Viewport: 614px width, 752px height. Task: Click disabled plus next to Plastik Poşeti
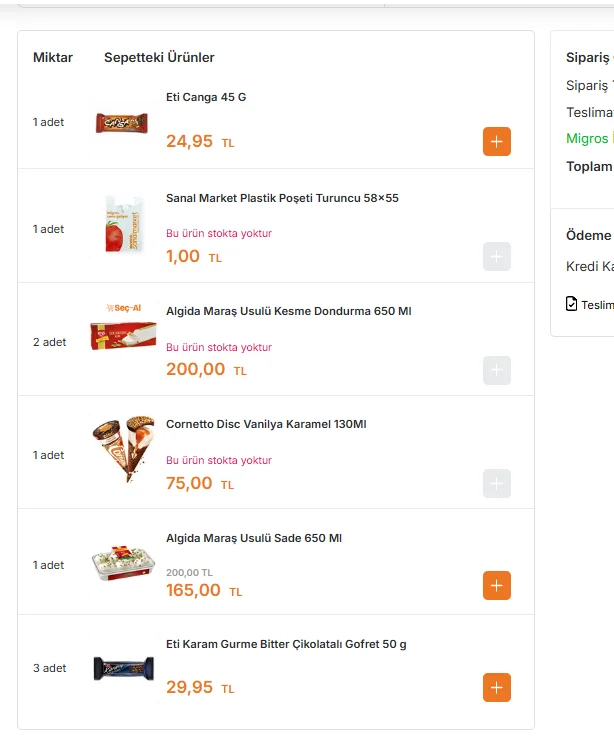click(x=497, y=256)
